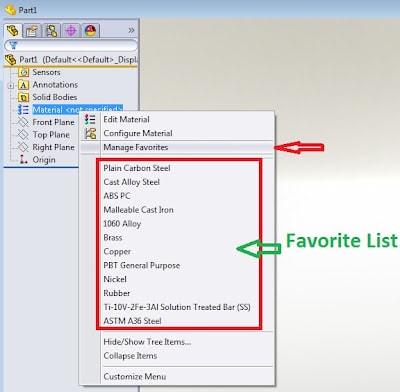This screenshot has width=400, height=392.
Task: Select the Material not specified item
Action: pyautogui.click(x=78, y=109)
